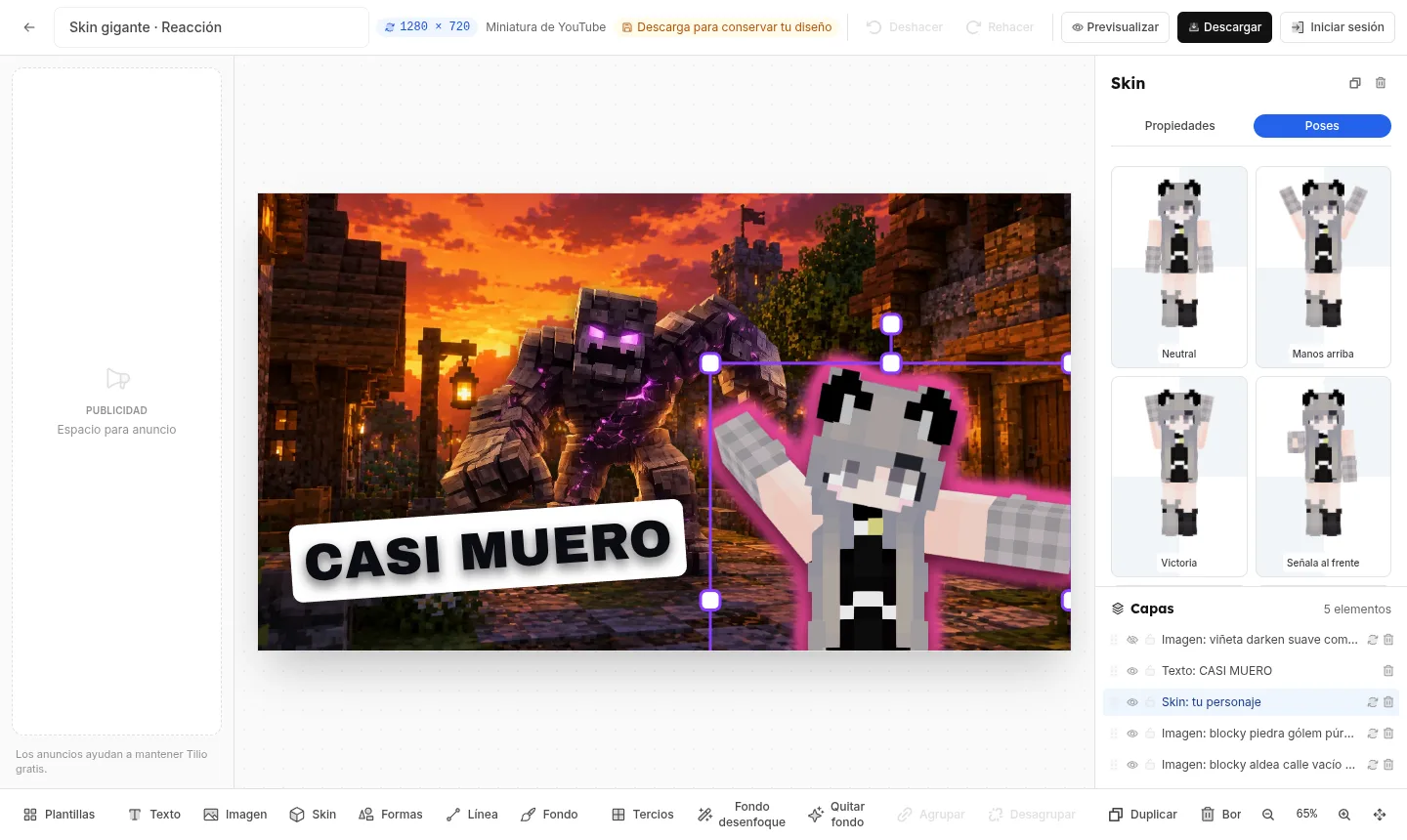Click Descarga para conservar tu diseño notice
The height and width of the screenshot is (840, 1407).
pos(727,27)
